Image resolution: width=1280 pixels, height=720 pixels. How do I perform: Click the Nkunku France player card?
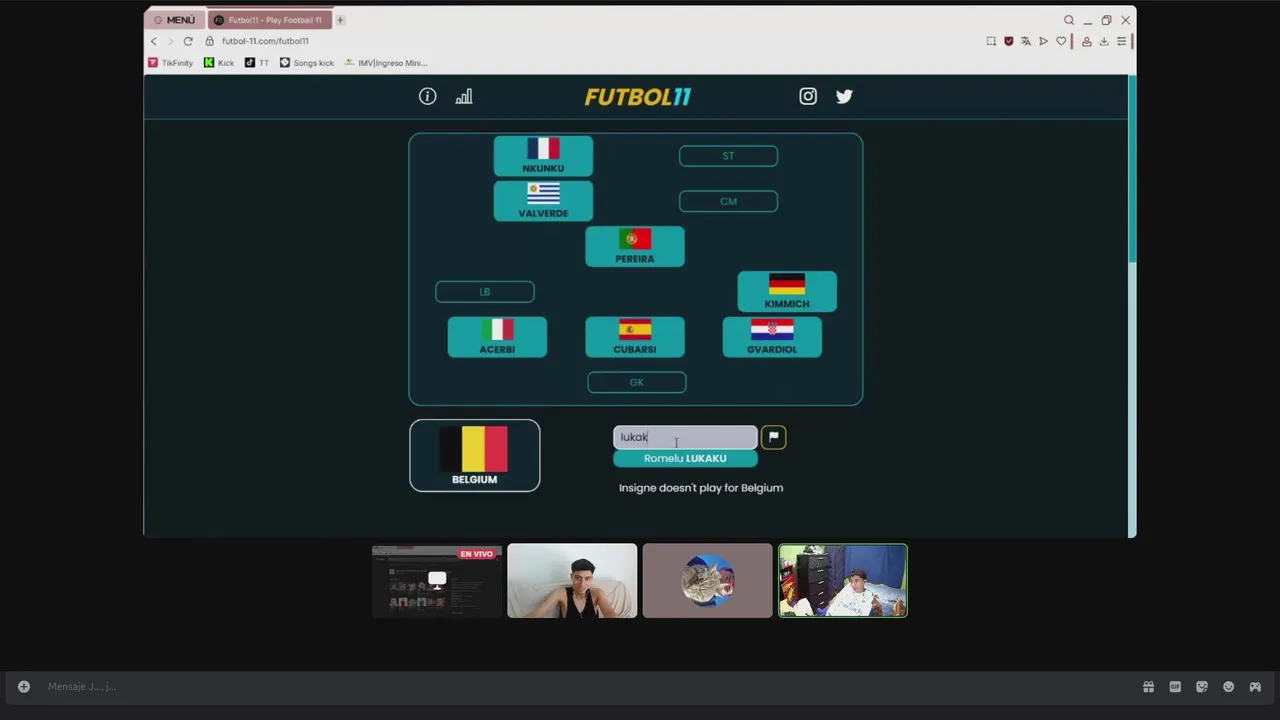tap(543, 156)
